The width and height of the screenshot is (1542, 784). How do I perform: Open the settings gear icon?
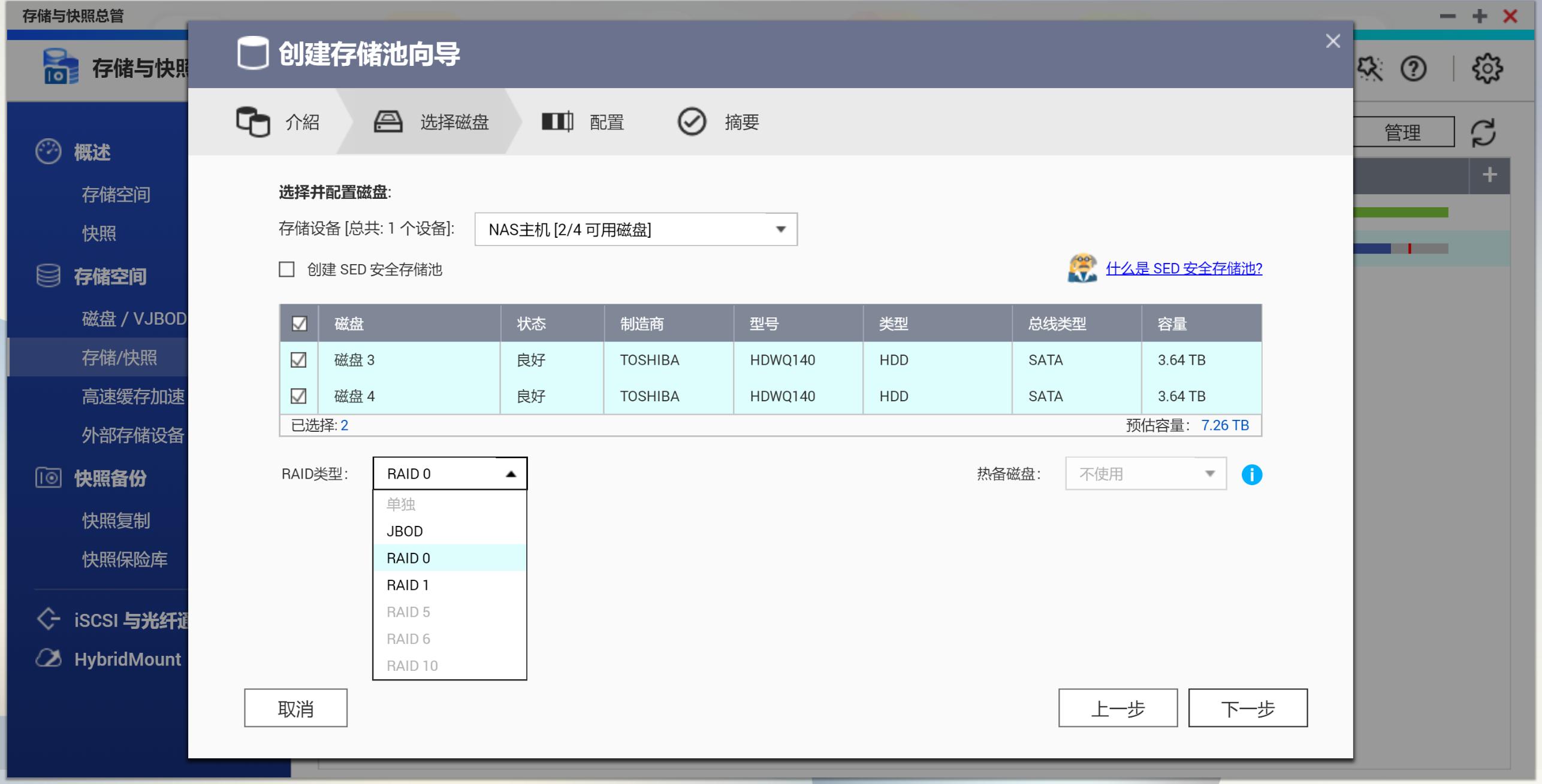1489,68
